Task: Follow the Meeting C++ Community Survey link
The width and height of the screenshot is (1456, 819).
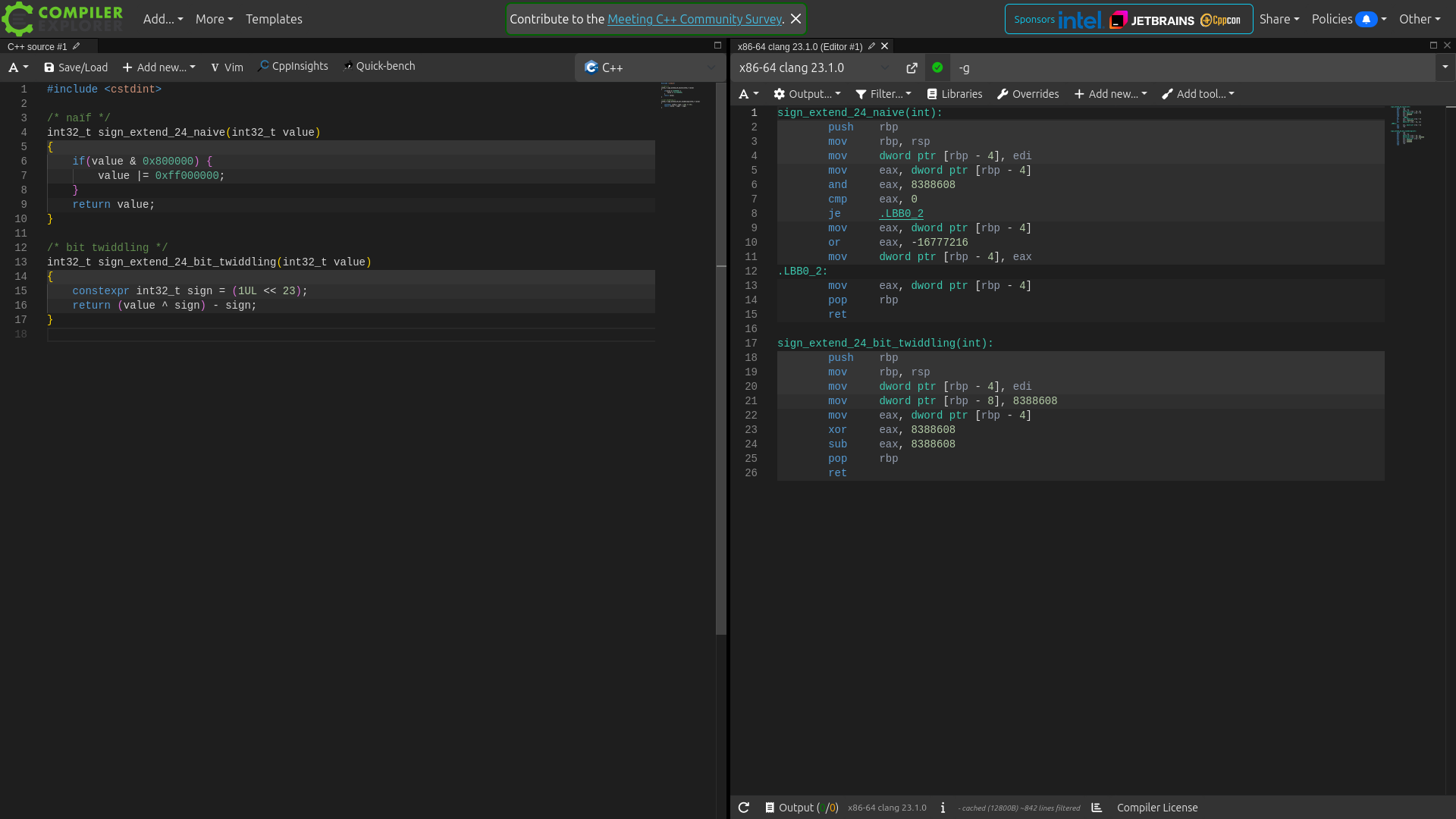Action: point(695,19)
